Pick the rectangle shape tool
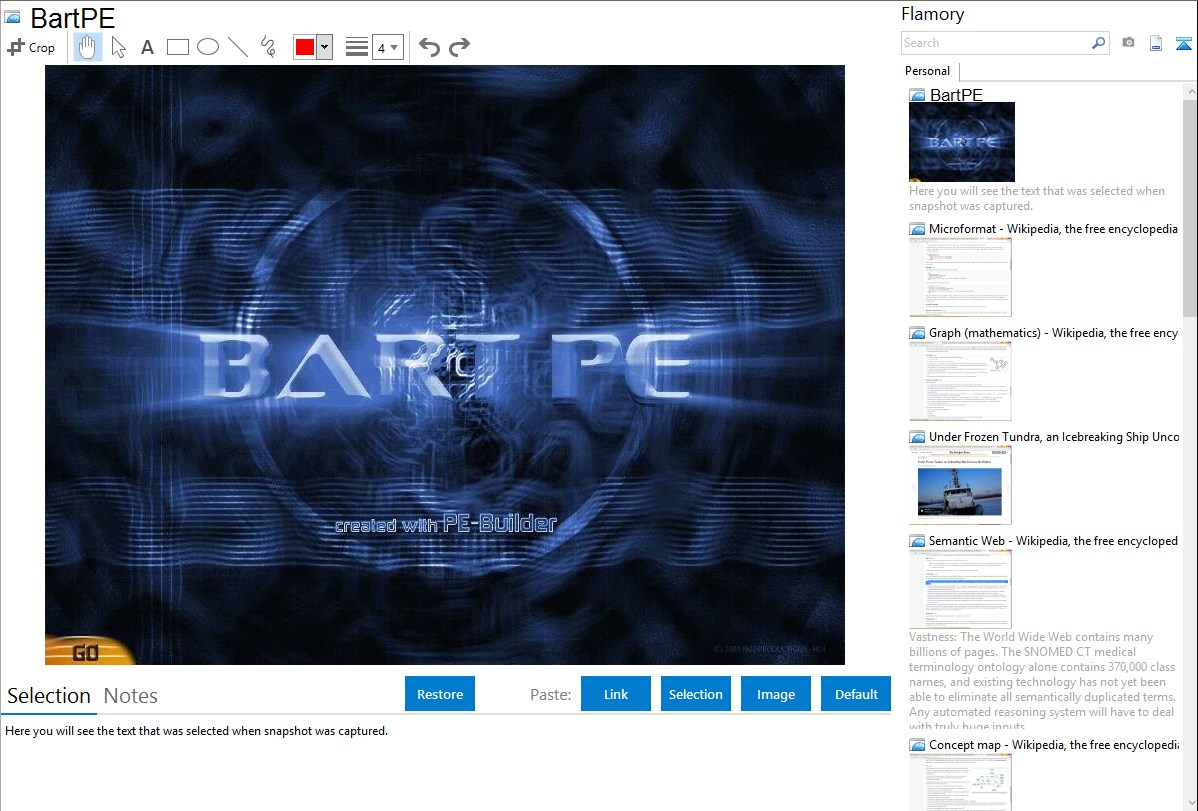 coord(177,47)
